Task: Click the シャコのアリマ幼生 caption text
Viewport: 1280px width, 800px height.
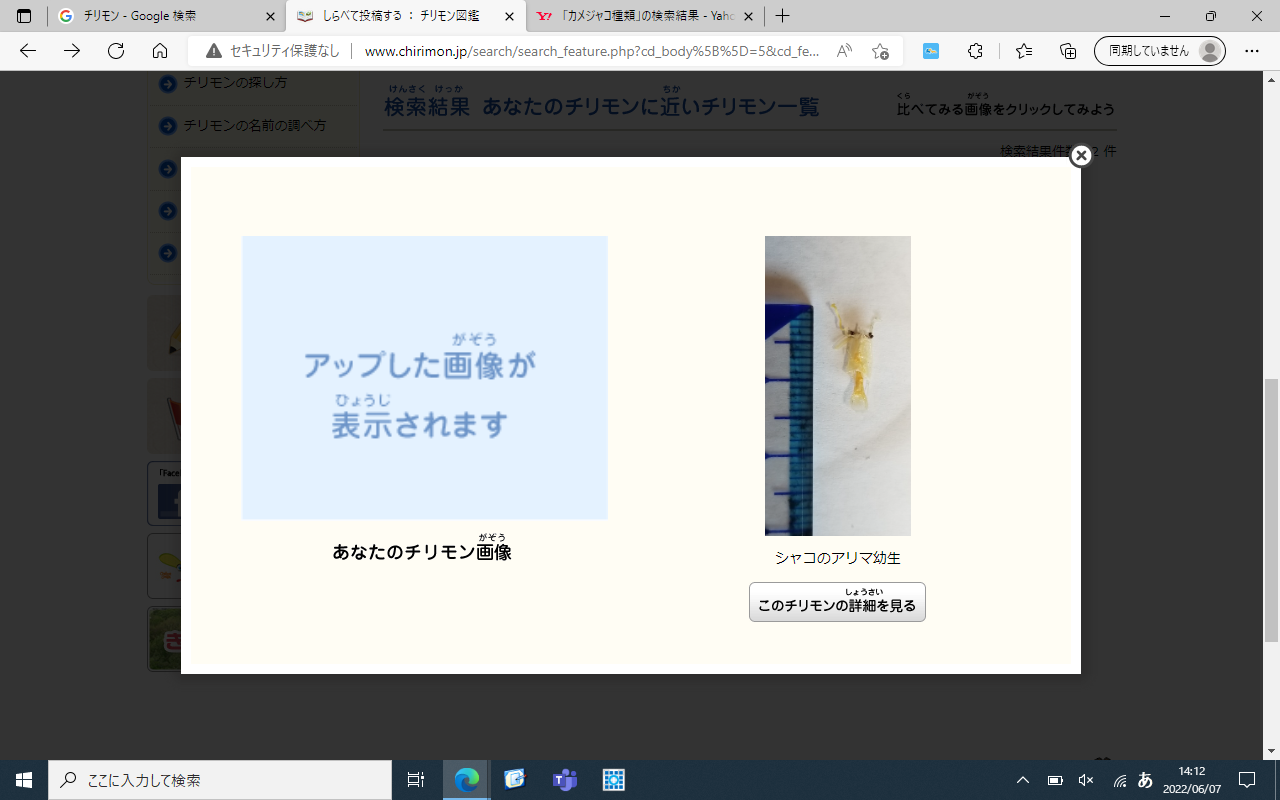Action: coord(838,558)
